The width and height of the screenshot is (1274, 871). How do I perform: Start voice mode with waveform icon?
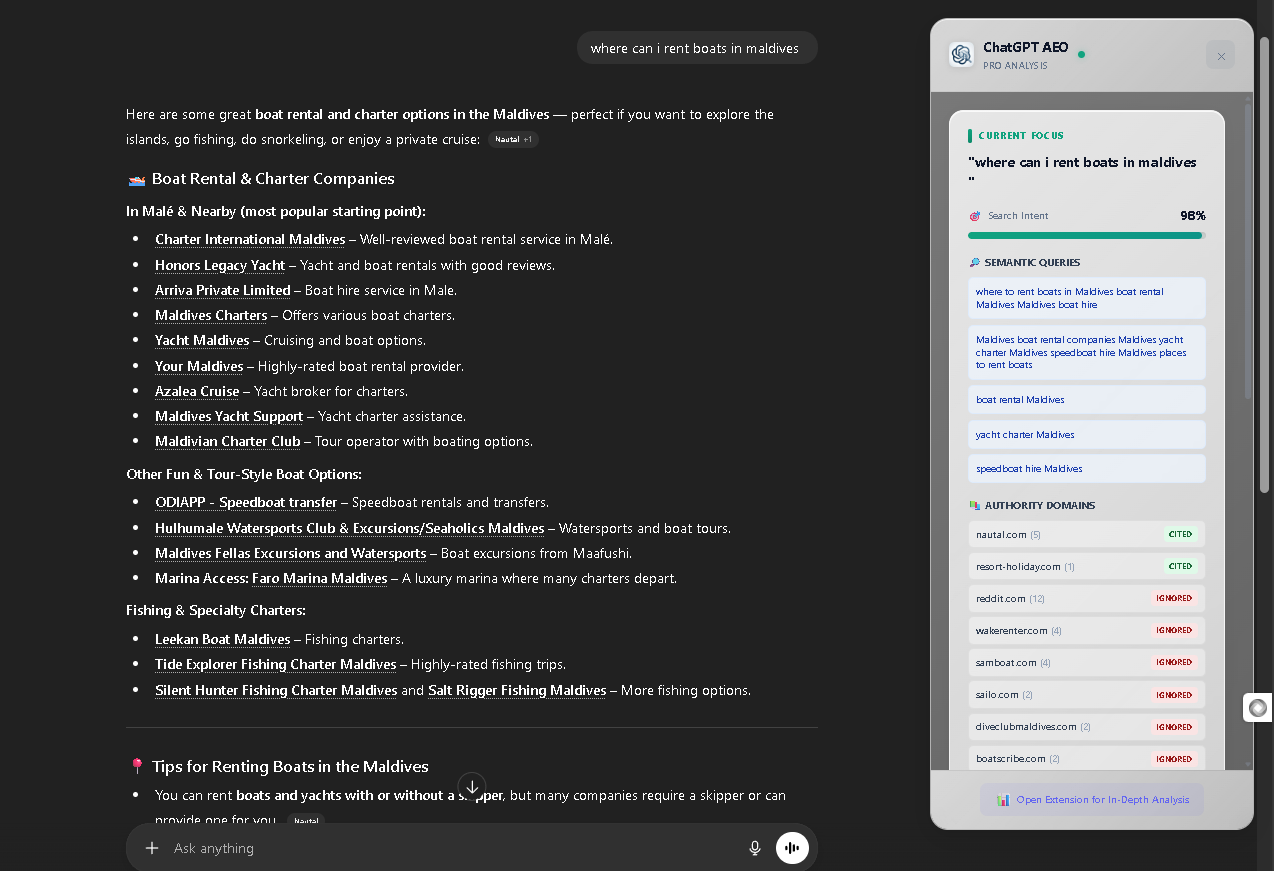(x=792, y=848)
